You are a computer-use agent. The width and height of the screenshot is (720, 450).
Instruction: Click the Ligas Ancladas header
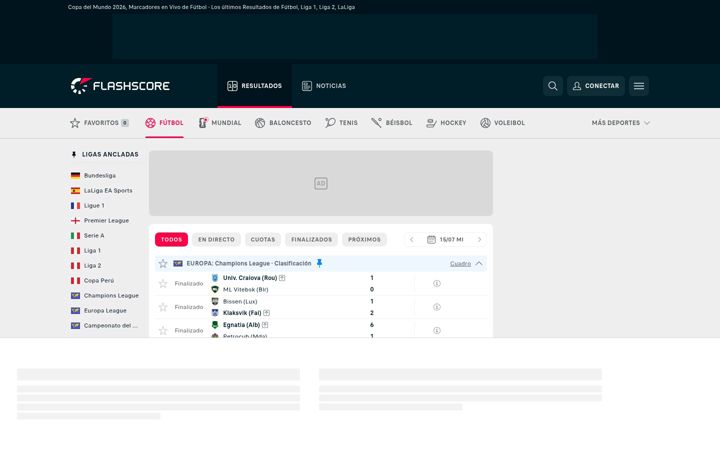pyautogui.click(x=105, y=154)
